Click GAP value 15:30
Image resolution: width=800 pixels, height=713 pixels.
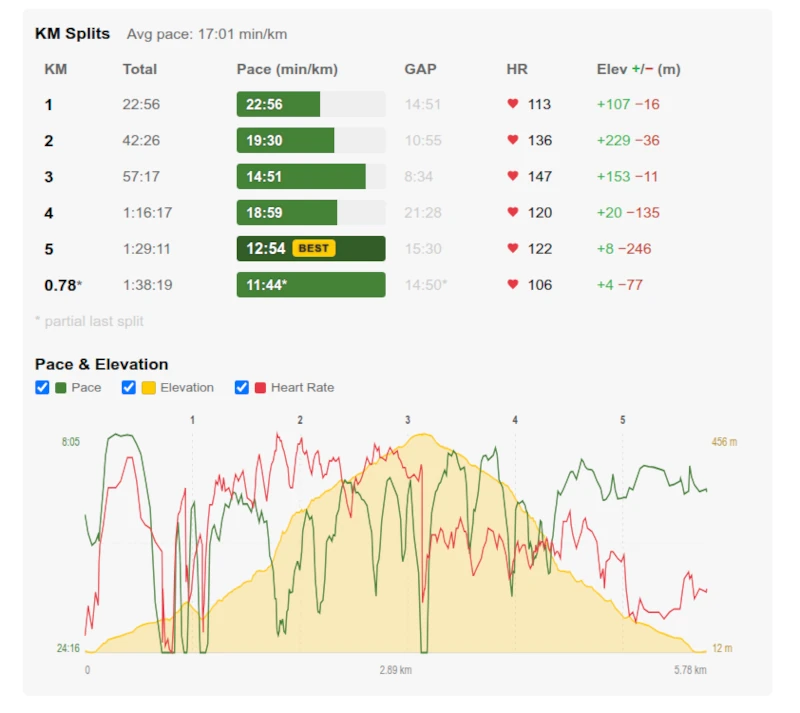(x=423, y=249)
